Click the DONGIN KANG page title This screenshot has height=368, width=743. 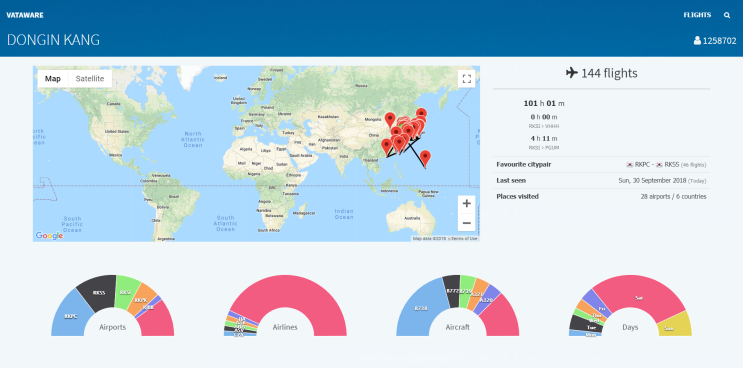tap(53, 40)
